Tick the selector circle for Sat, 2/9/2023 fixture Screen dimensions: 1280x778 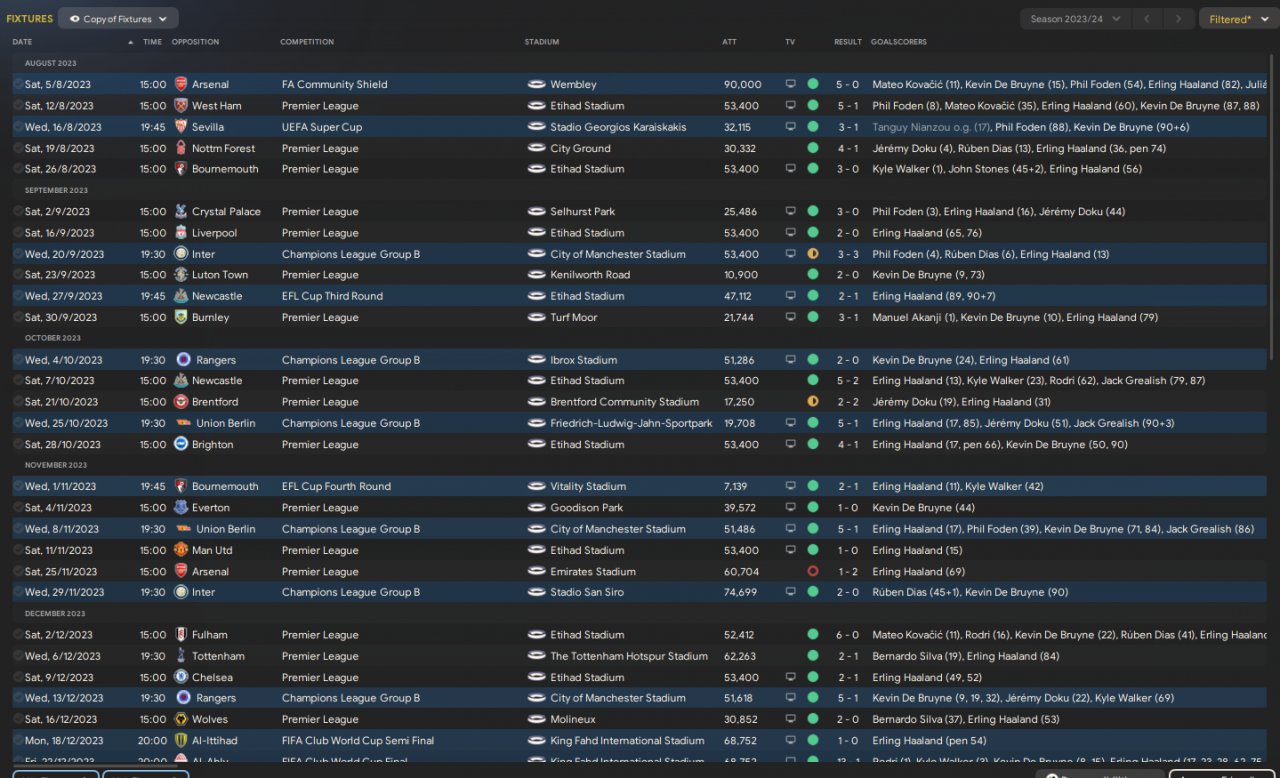(x=18, y=211)
